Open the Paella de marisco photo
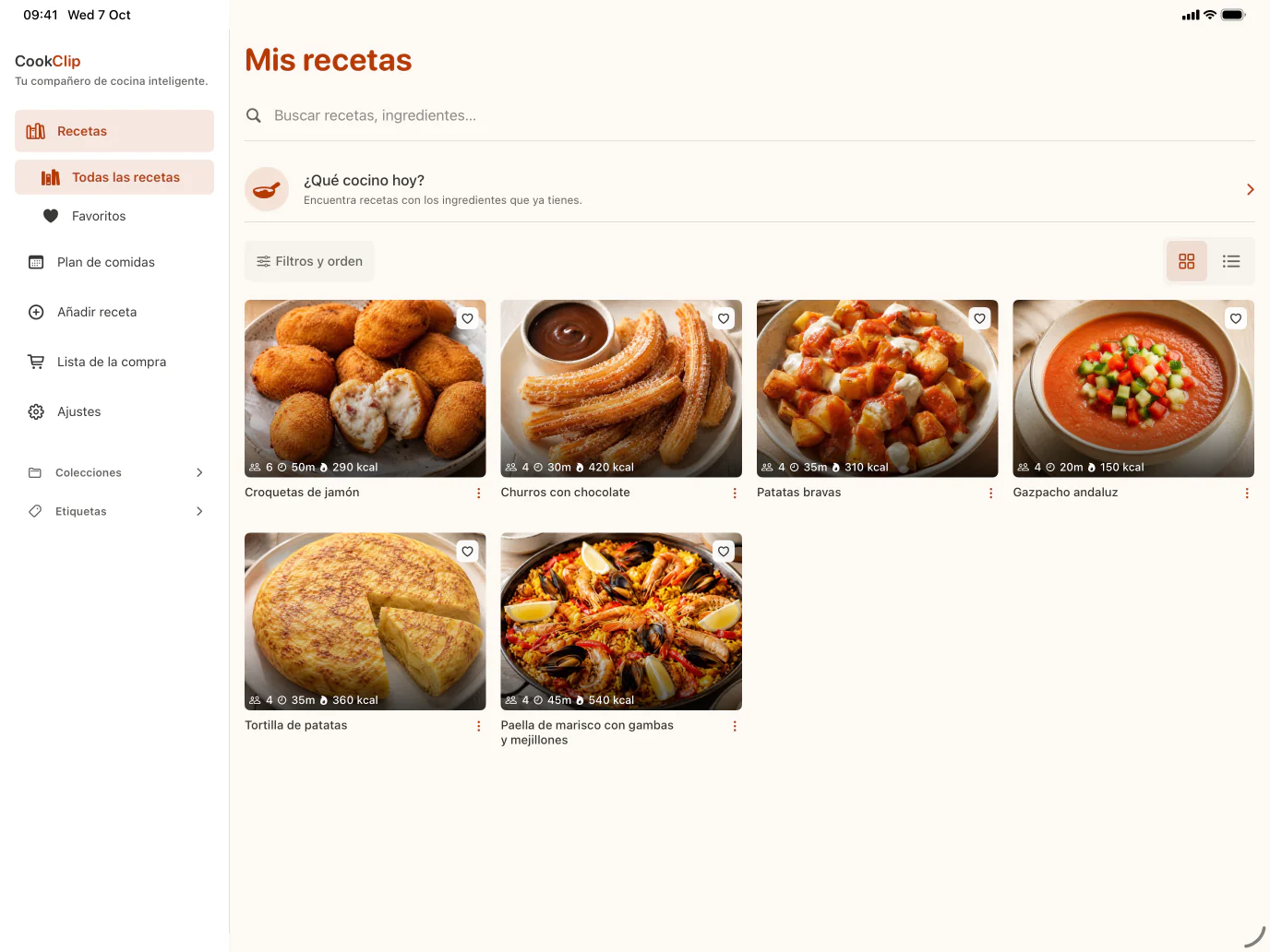This screenshot has height=952, width=1270. (x=621, y=621)
